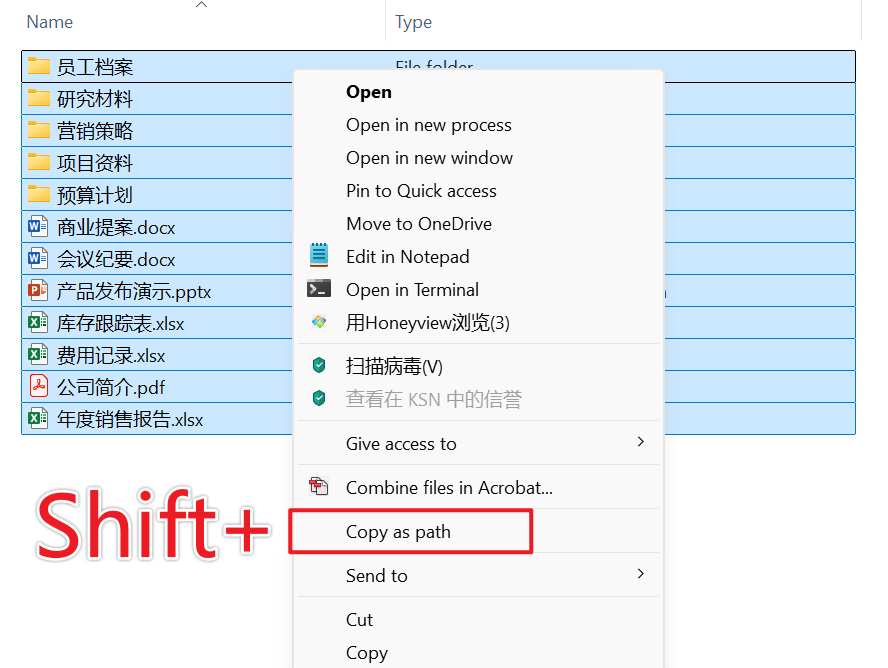The image size is (888, 668).
Task: Select the folder name 预算计划
Action: tap(95, 195)
